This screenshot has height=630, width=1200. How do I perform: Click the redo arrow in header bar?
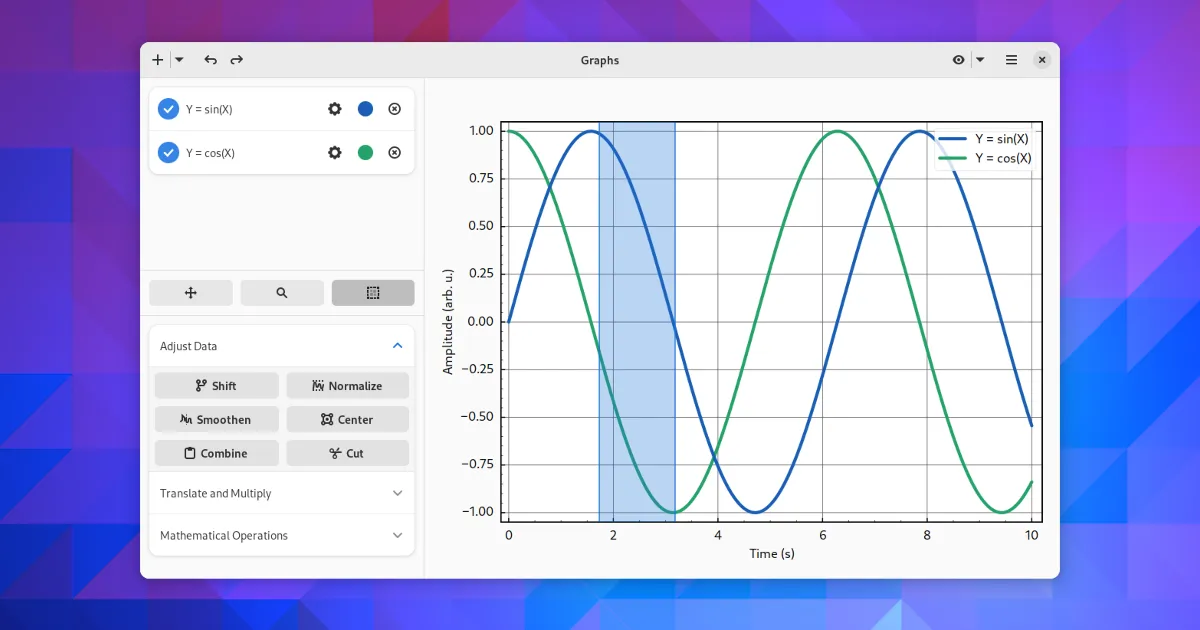[237, 60]
